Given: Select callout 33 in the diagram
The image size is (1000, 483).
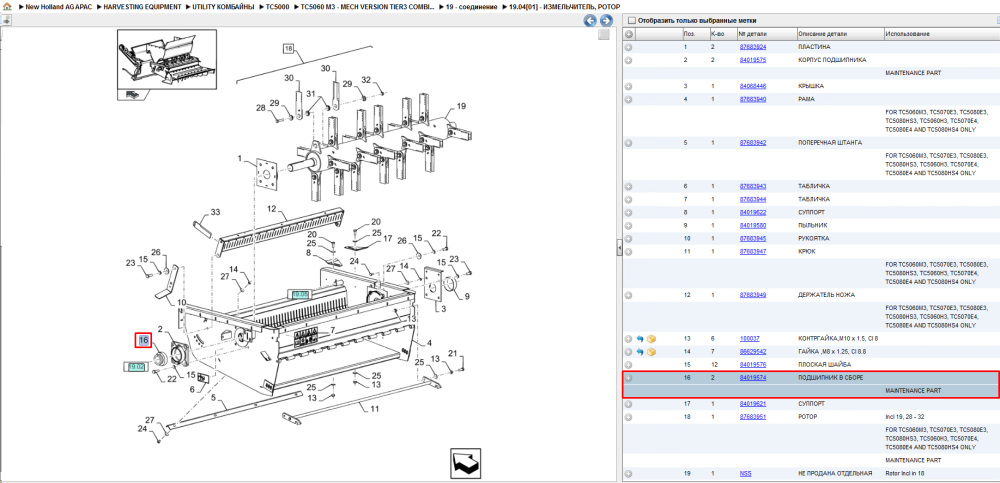Looking at the screenshot, I should (215, 212).
